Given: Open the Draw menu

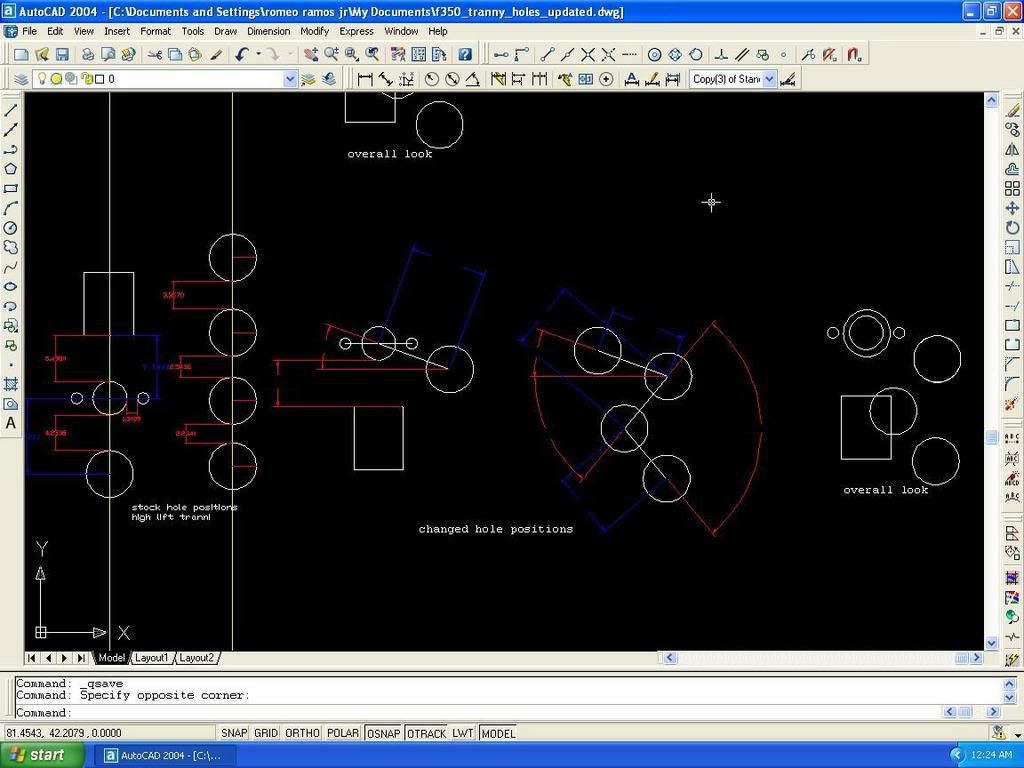Looking at the screenshot, I should pos(225,31).
